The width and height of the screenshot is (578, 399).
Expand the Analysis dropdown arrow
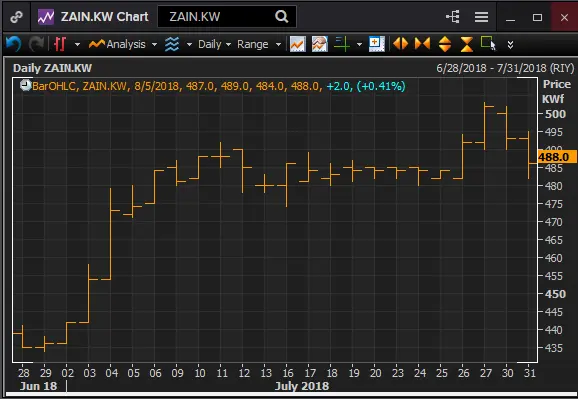coord(154,45)
